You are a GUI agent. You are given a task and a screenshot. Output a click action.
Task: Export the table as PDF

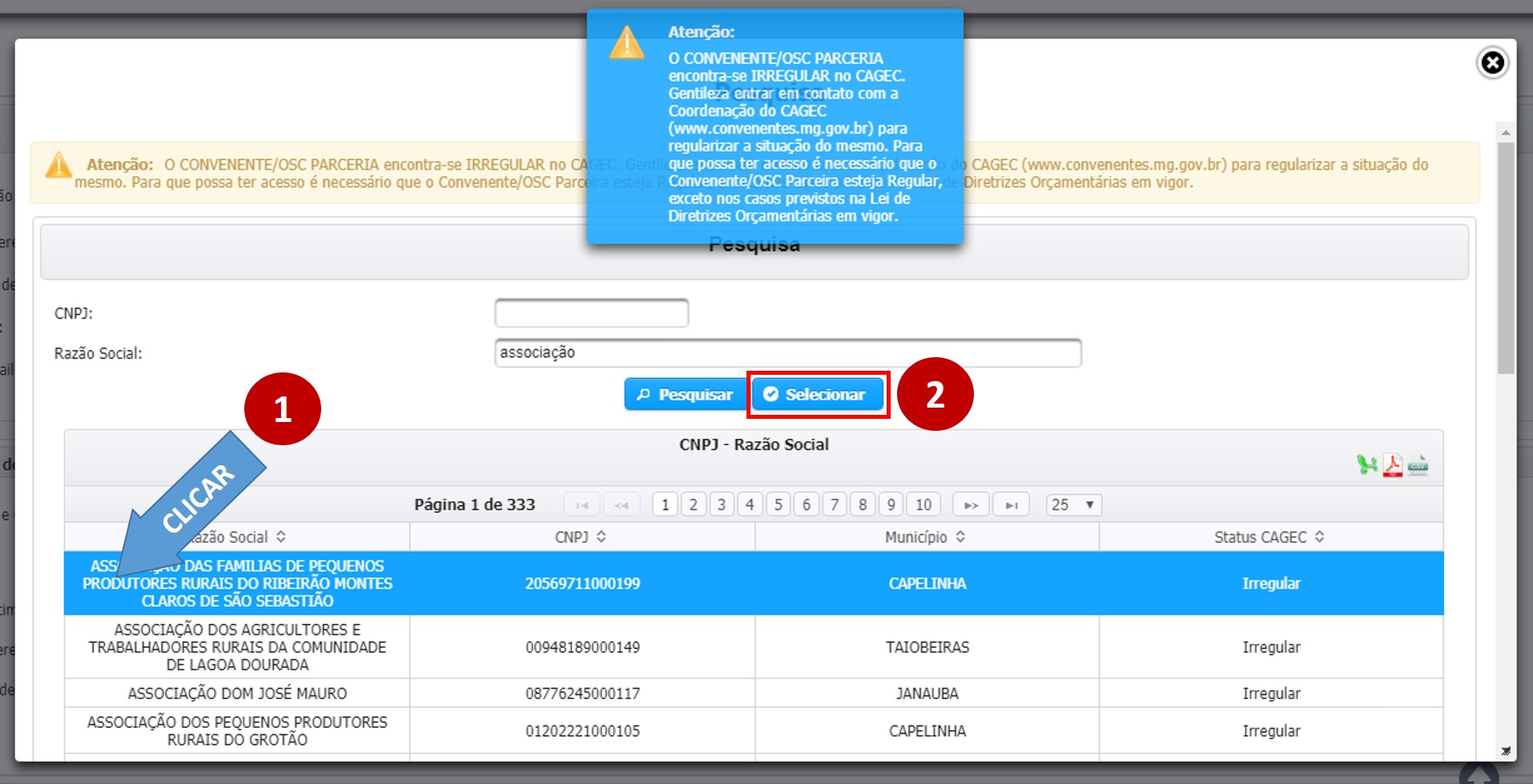pyautogui.click(x=1392, y=465)
